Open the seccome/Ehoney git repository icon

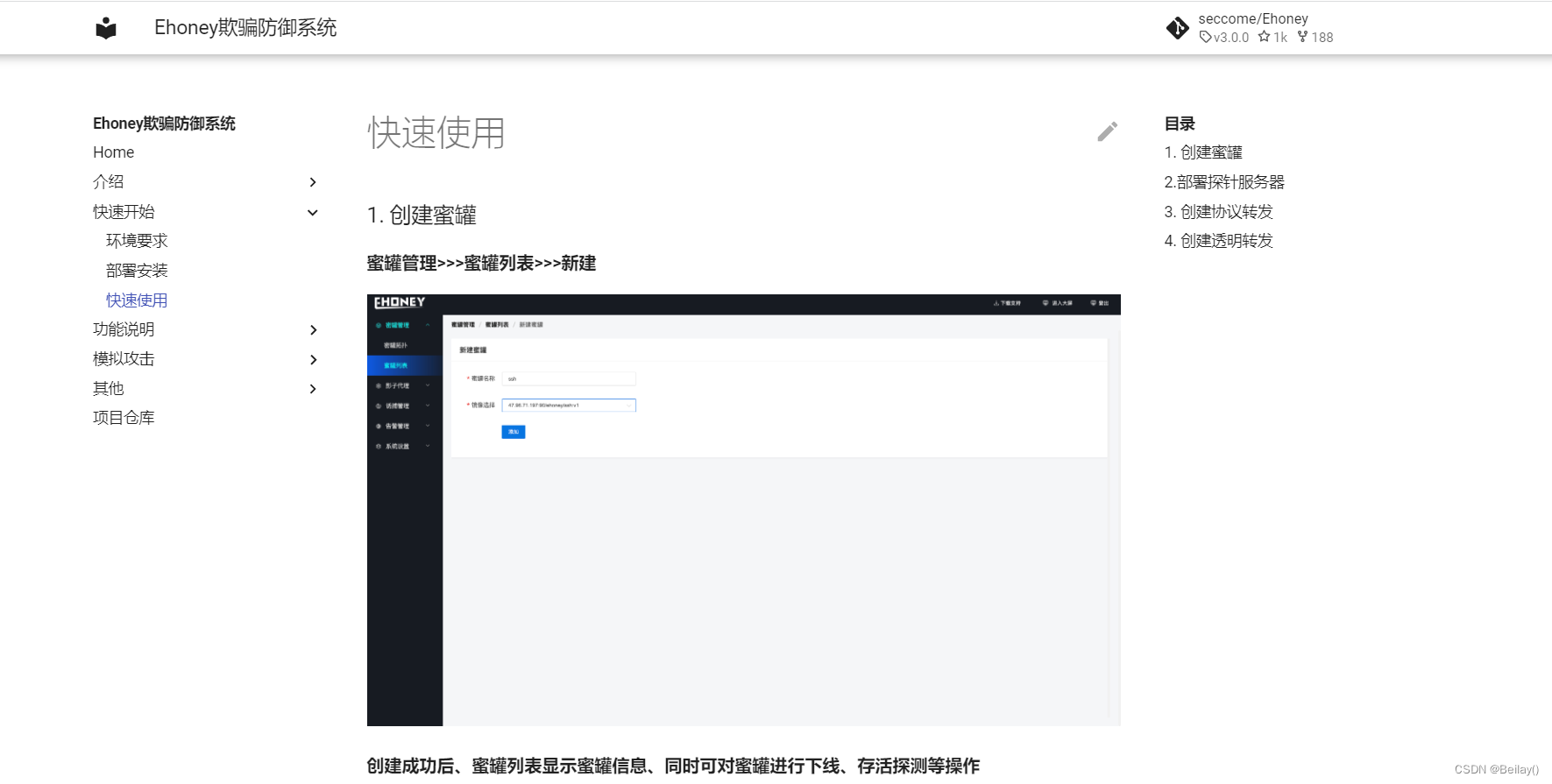click(x=1178, y=28)
